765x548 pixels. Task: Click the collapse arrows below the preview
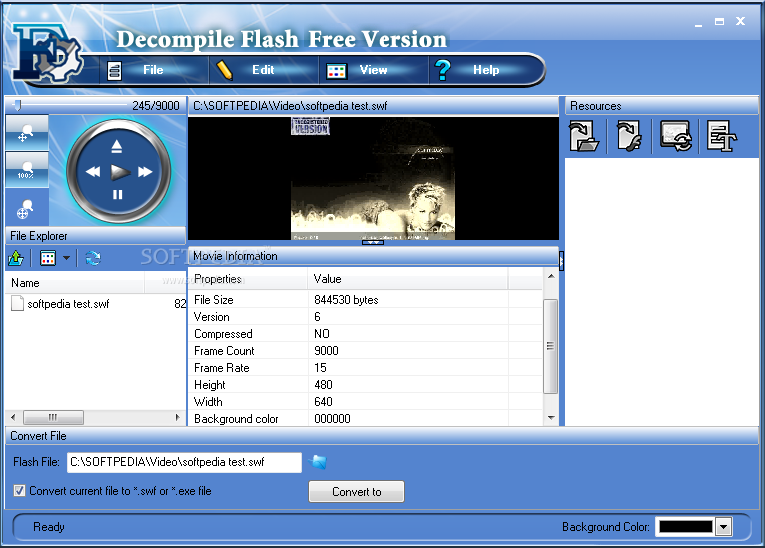pyautogui.click(x=373, y=243)
